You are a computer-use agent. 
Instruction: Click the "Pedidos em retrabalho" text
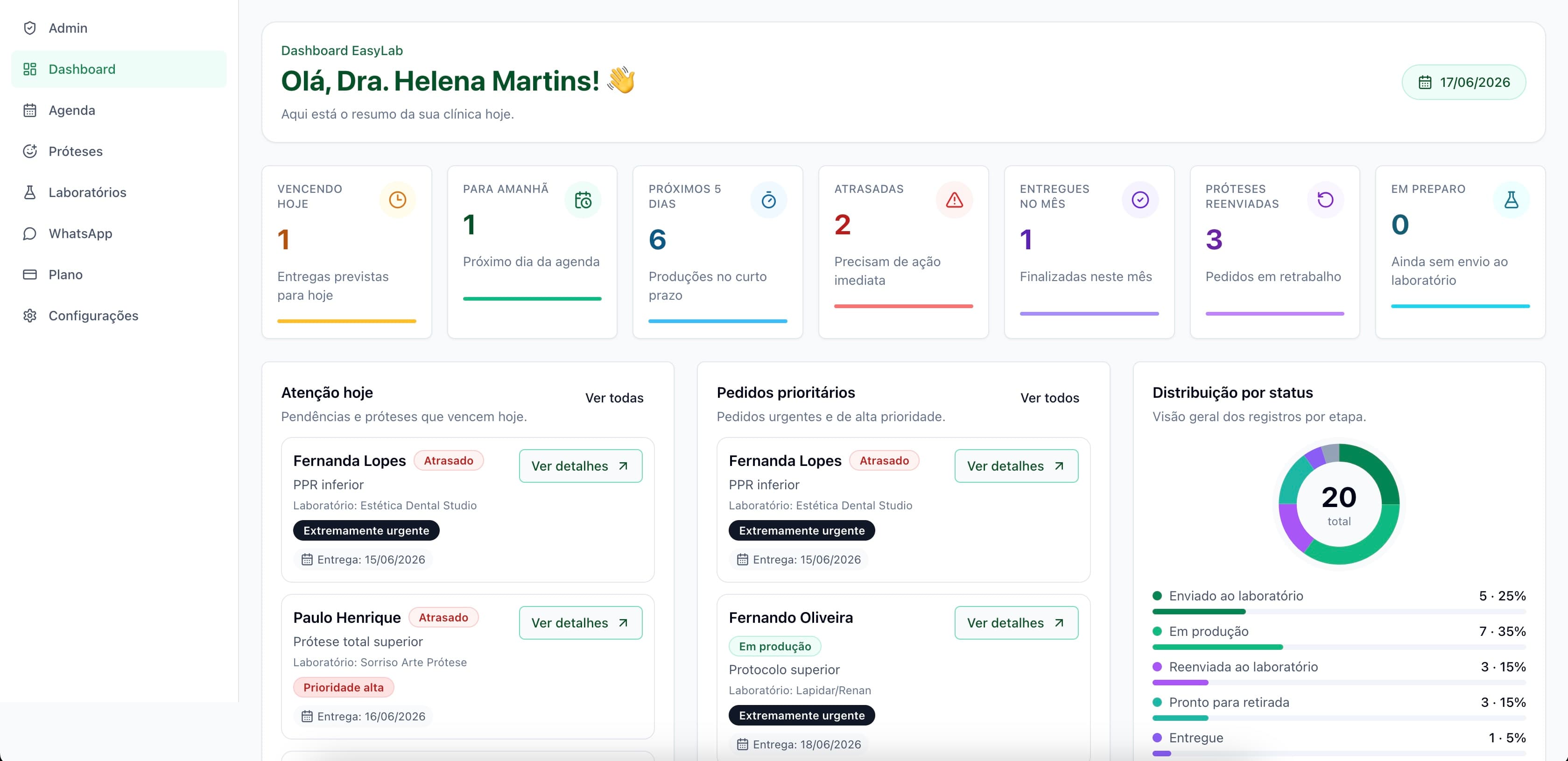pyautogui.click(x=1273, y=276)
